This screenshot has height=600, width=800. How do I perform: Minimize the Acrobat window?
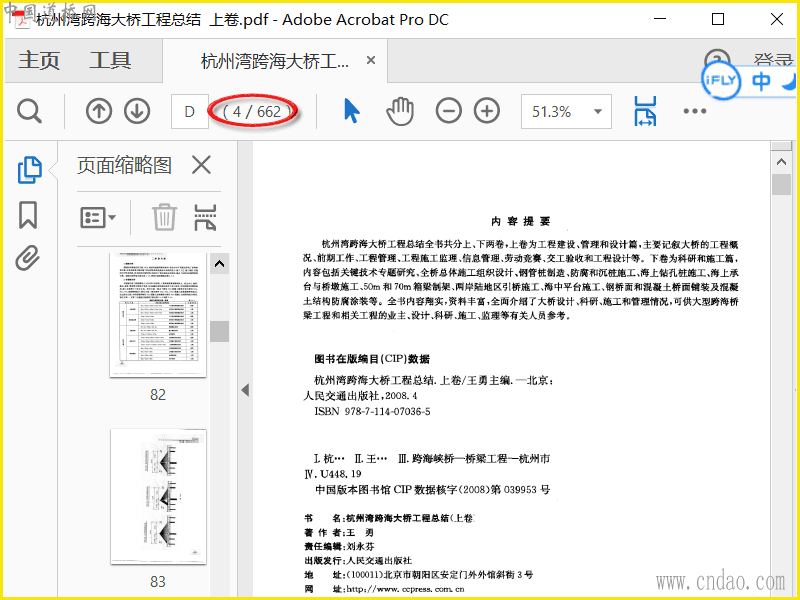pos(660,19)
